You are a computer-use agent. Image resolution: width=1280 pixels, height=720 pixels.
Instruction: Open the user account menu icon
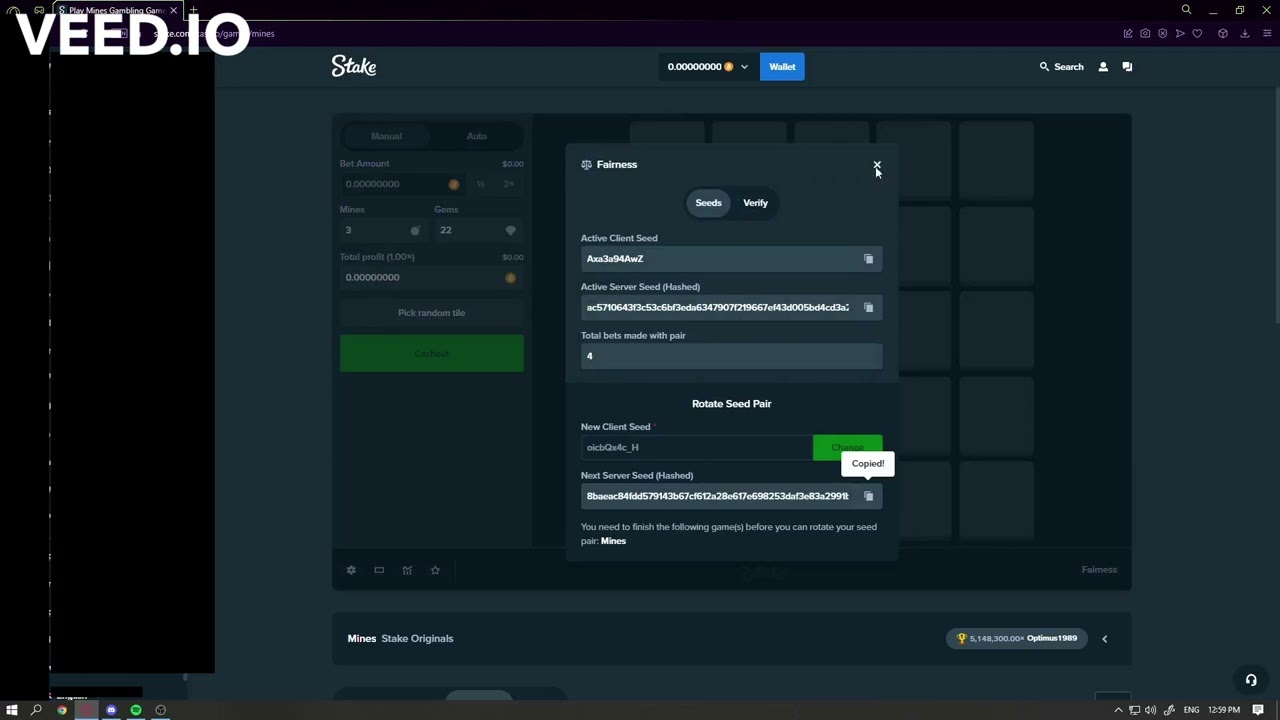[1103, 67]
